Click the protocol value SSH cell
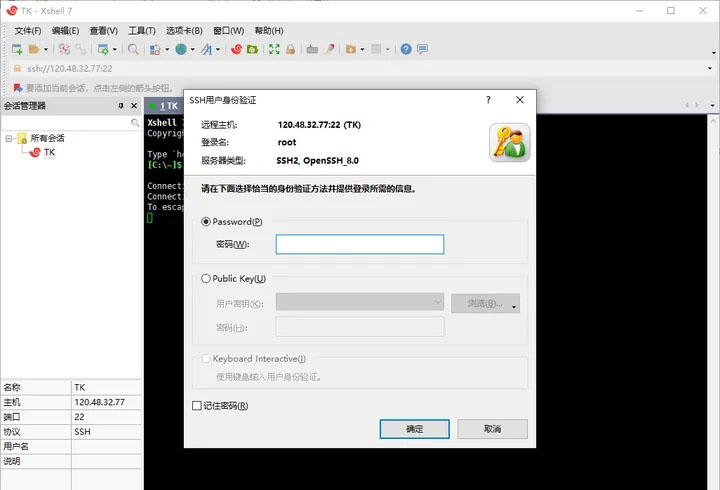The image size is (720, 490). [x=107, y=432]
